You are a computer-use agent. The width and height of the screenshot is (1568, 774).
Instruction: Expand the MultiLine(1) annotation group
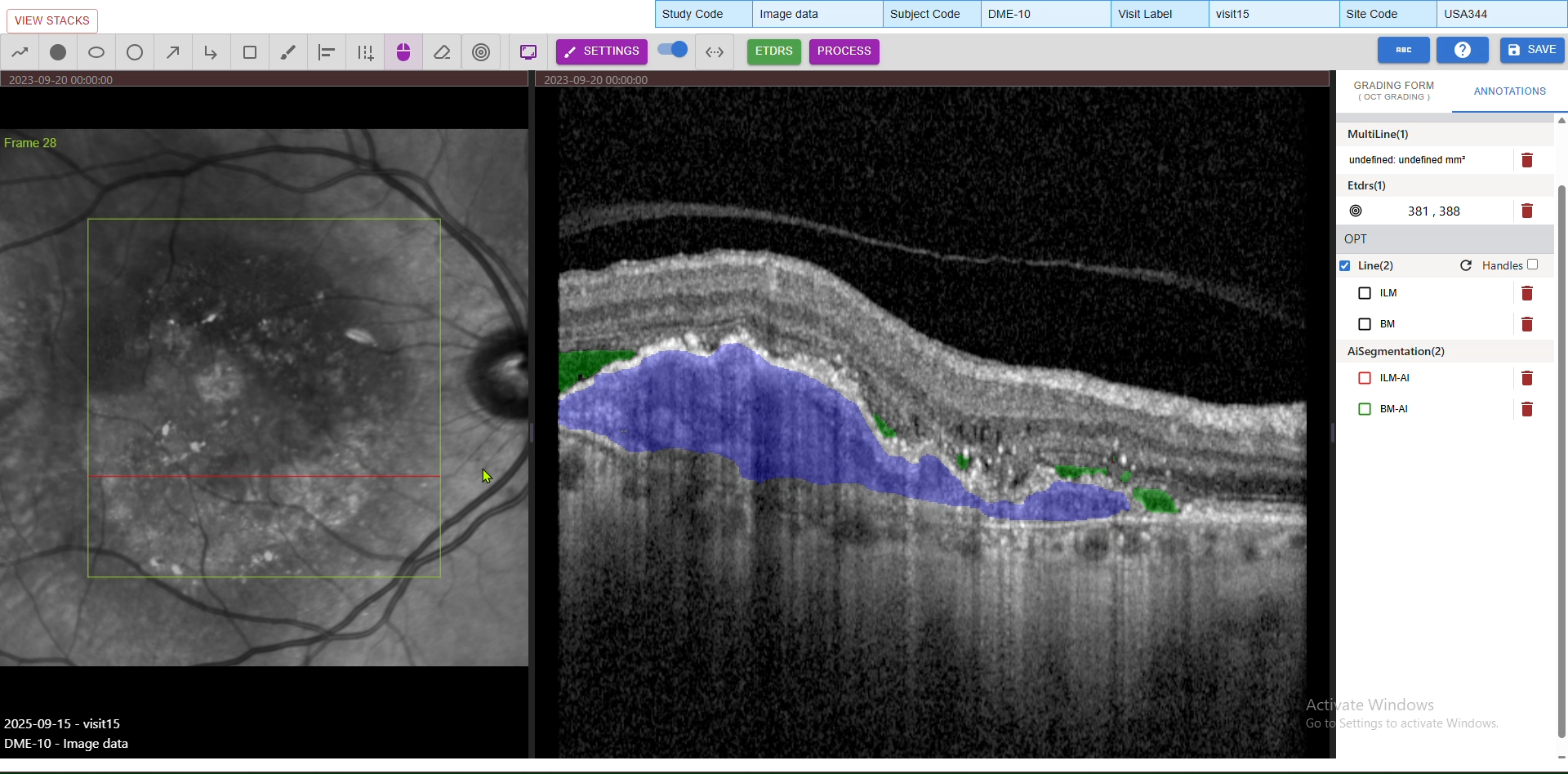[1378, 134]
